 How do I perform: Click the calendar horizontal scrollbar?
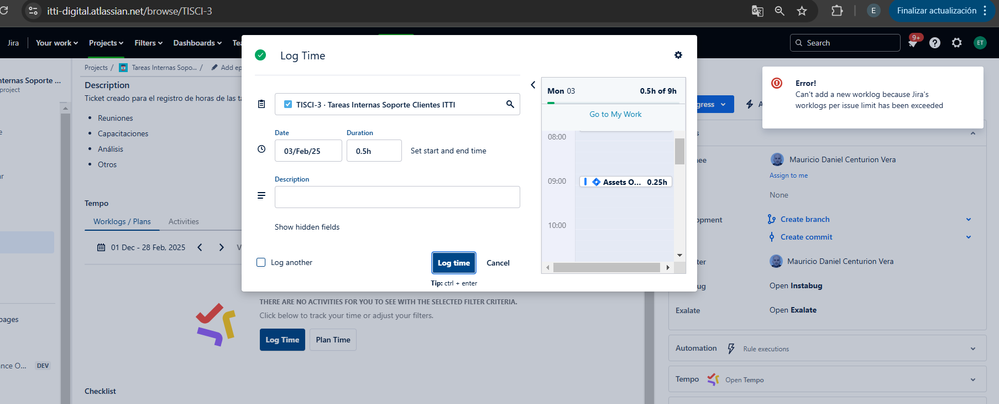(x=607, y=268)
